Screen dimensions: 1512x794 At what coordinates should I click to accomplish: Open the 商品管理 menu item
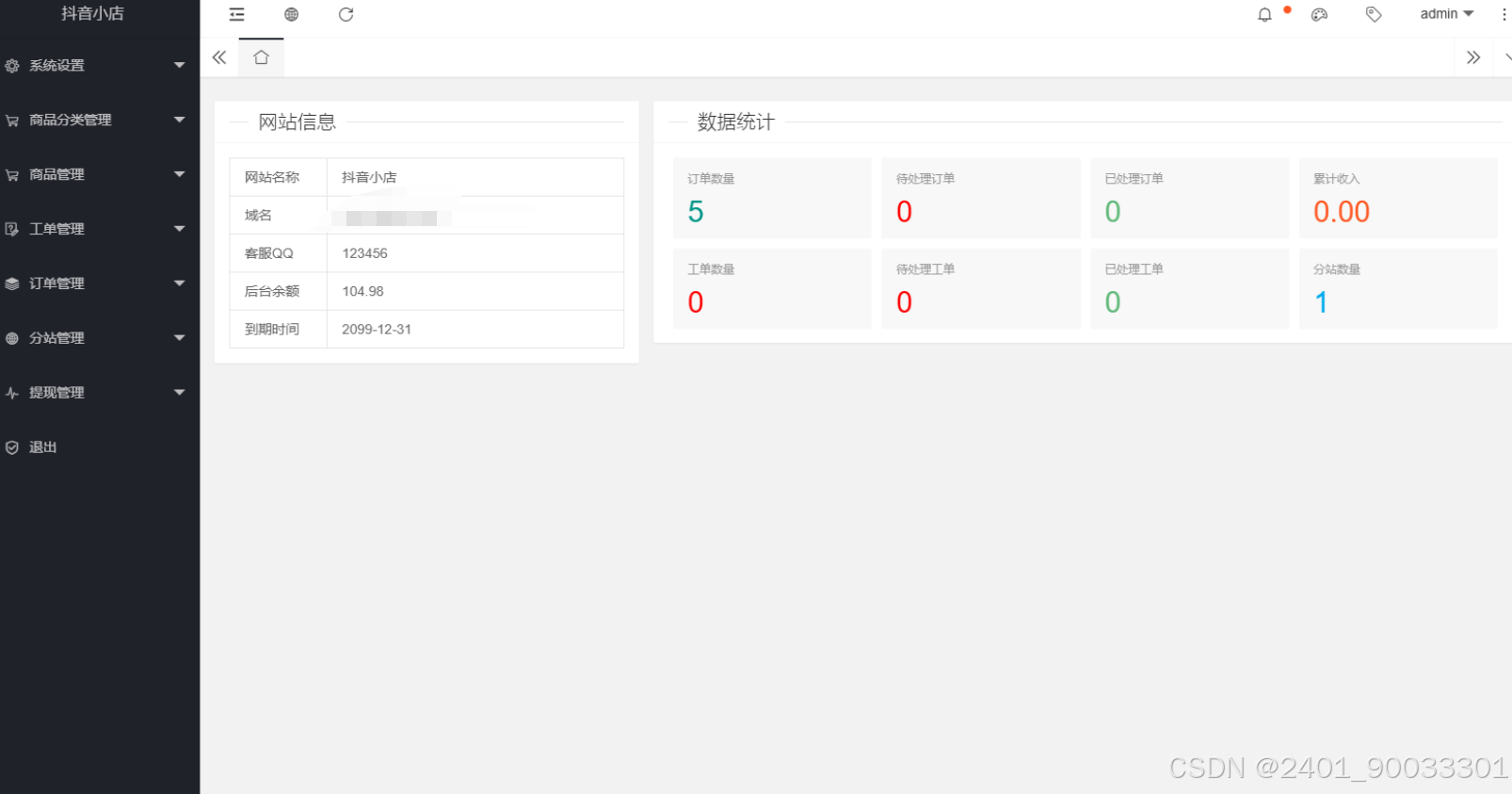click(100, 174)
